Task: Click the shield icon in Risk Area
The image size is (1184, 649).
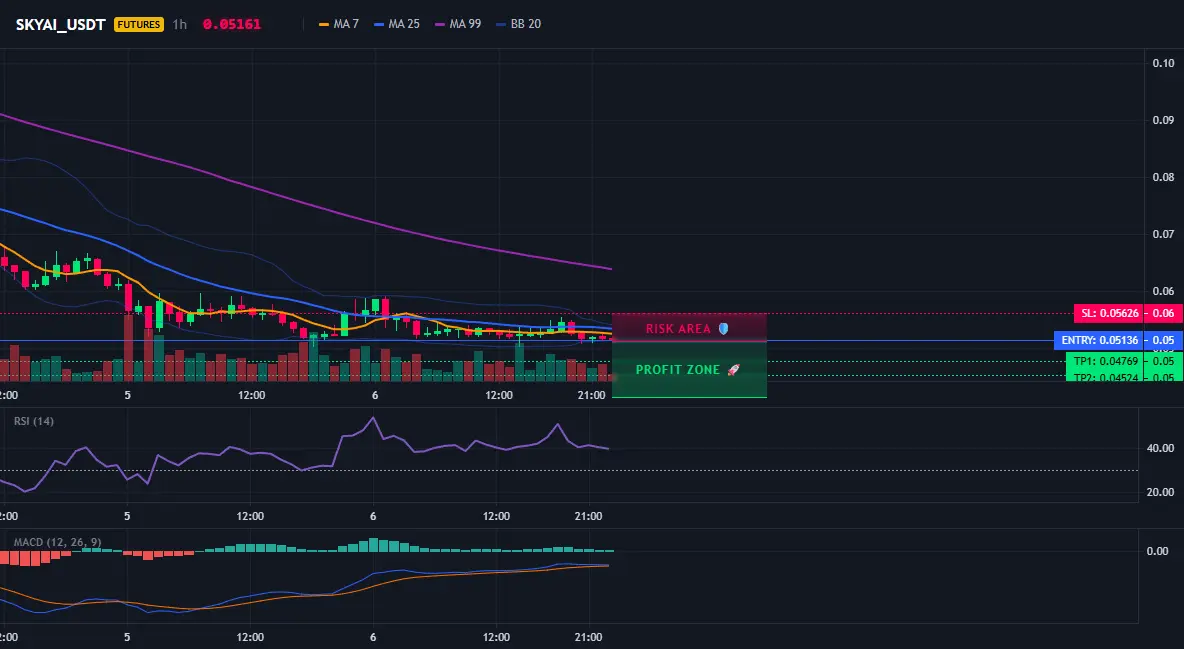Action: point(723,329)
